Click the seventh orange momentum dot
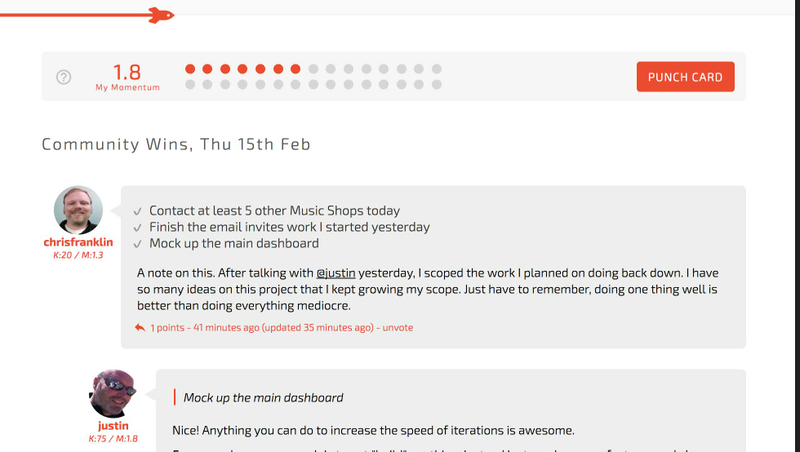Screen dimensions: 800x452 [295, 69]
